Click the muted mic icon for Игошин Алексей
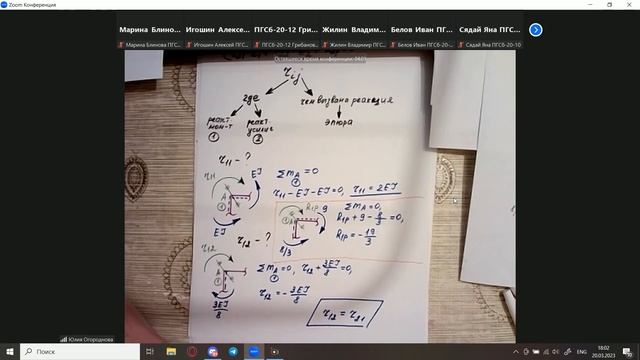Viewport: 640px width, 360px height. [189, 45]
